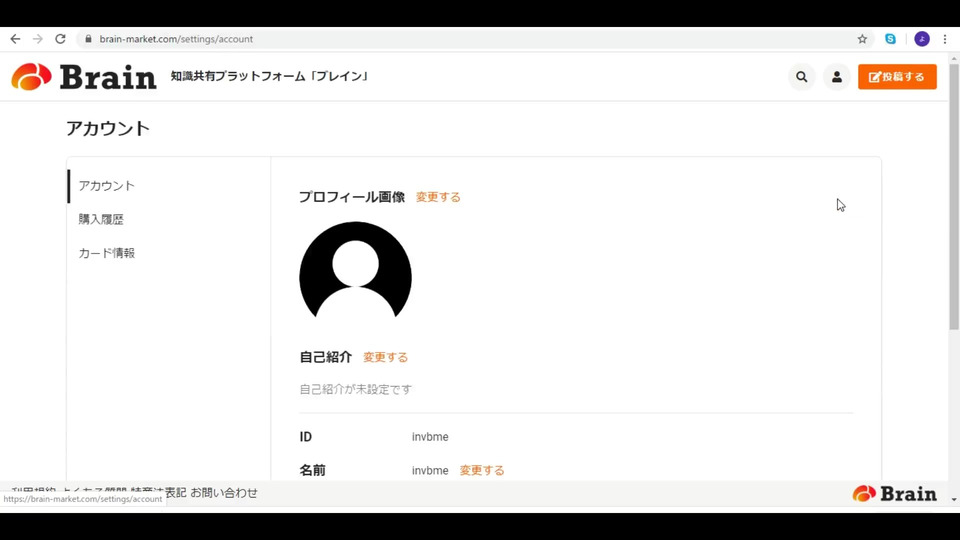
Task: Bookmark this page with star icon
Action: click(862, 39)
